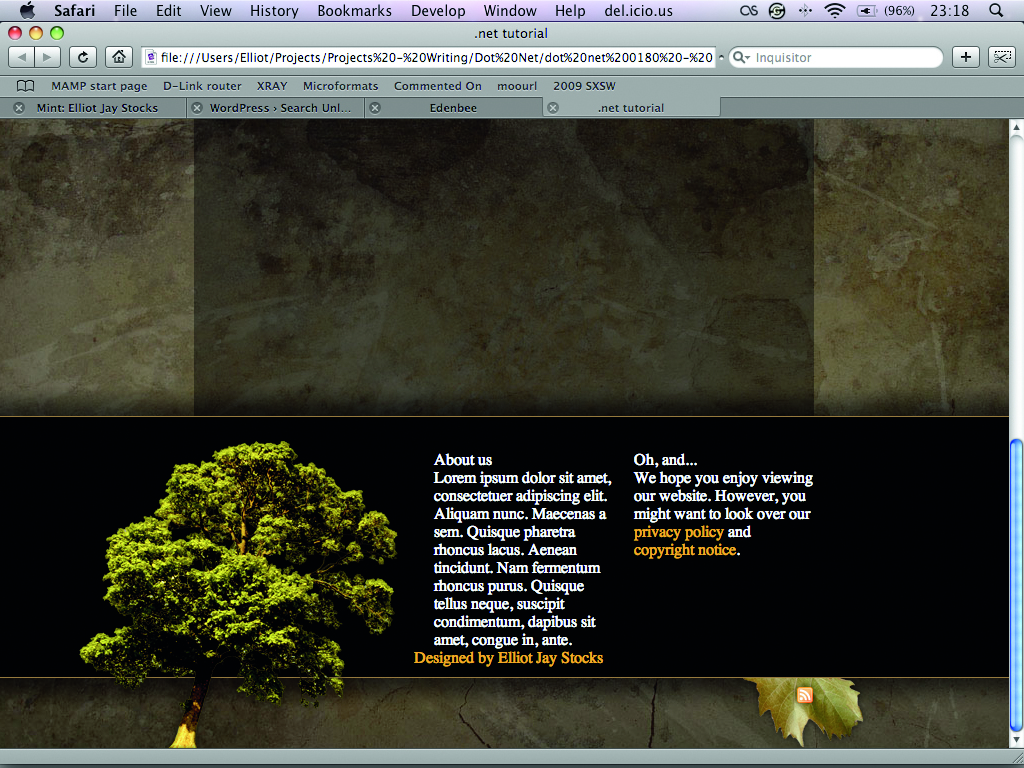Click the vertical scrollbar thumb

pyautogui.click(x=1016, y=585)
